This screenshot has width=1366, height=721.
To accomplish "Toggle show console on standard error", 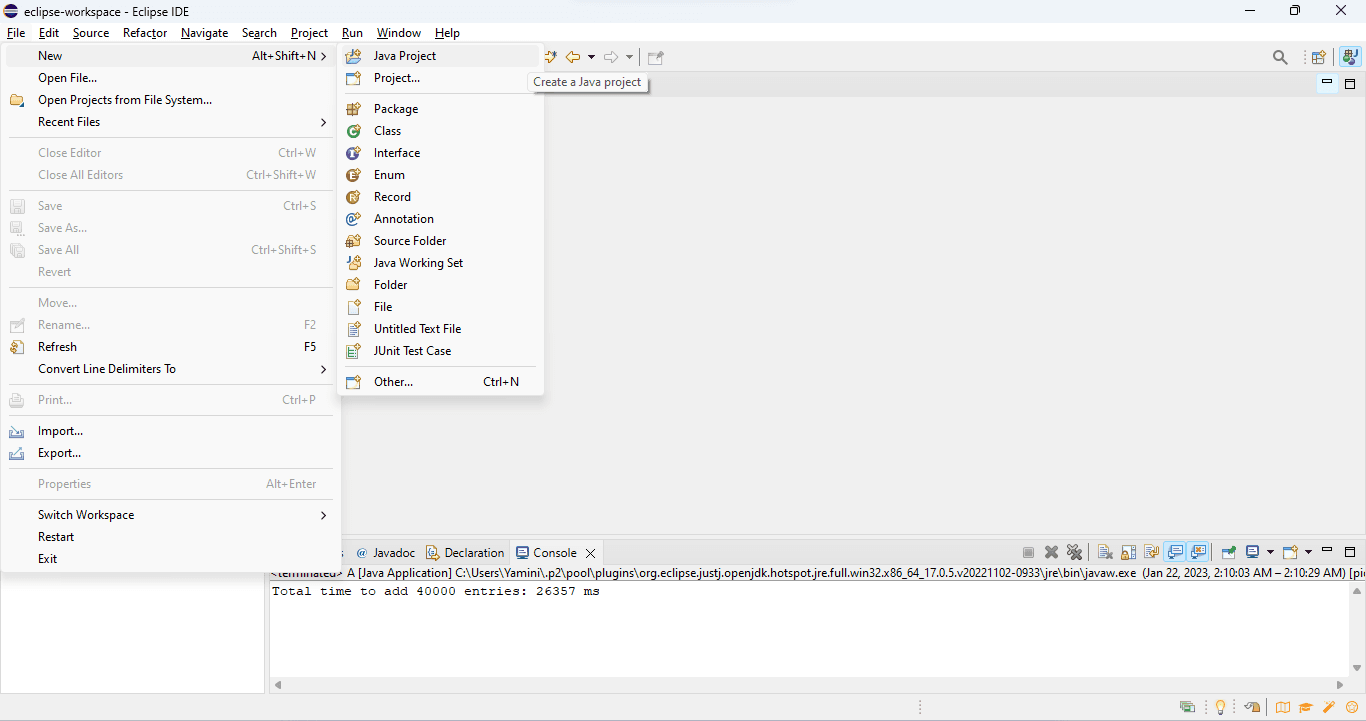I will [1198, 552].
